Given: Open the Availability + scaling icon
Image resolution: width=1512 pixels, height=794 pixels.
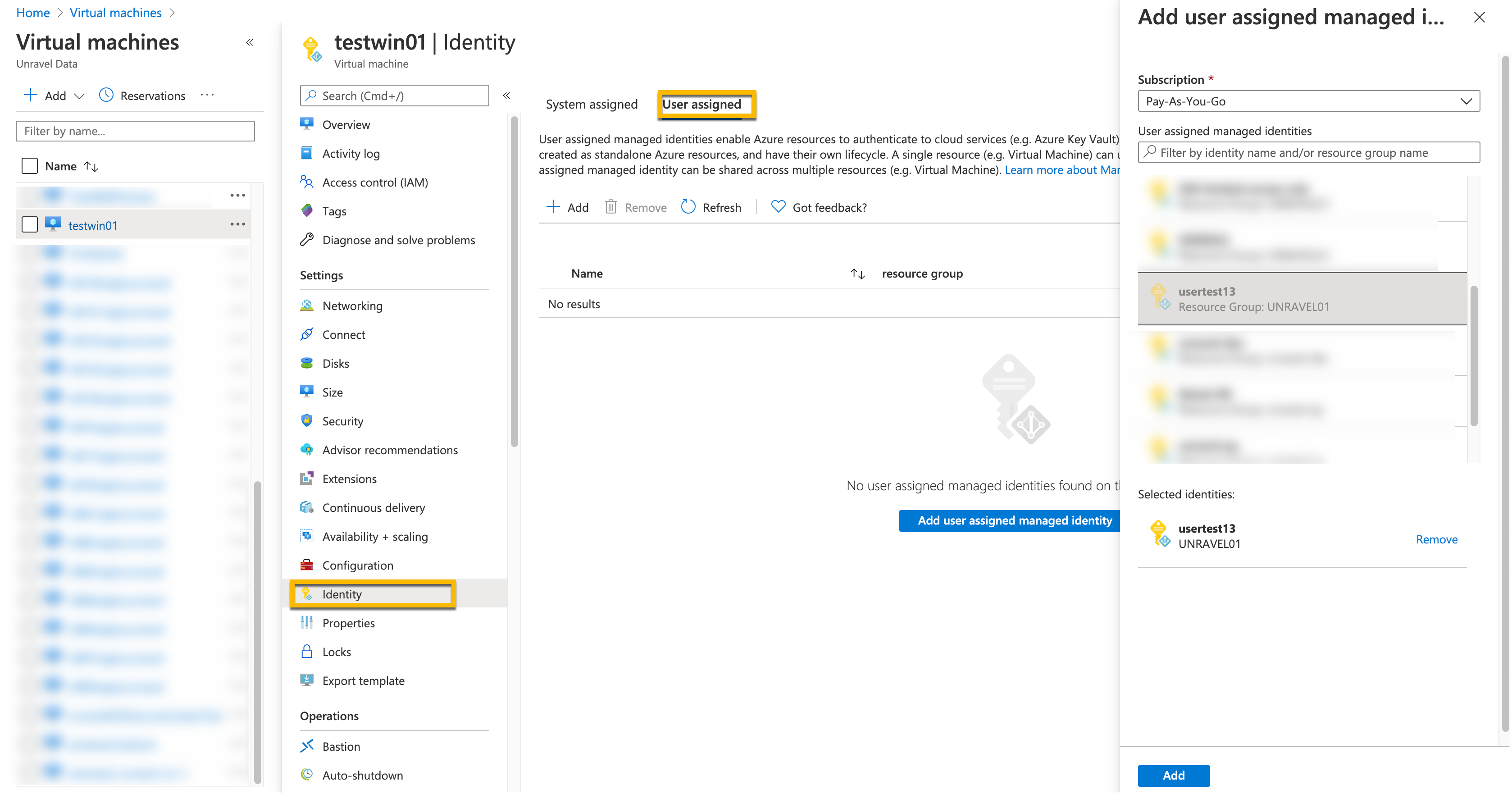Looking at the screenshot, I should [306, 536].
